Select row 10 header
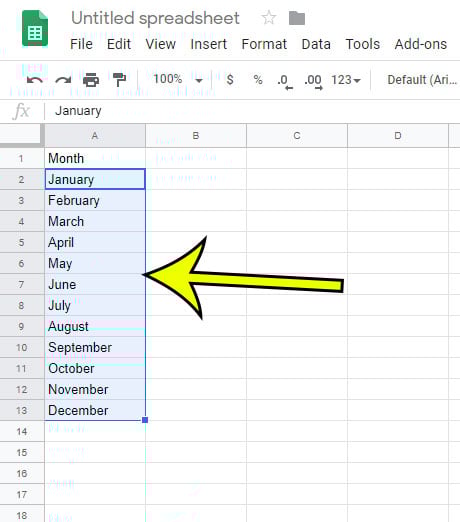This screenshot has width=460, height=522. (22, 347)
